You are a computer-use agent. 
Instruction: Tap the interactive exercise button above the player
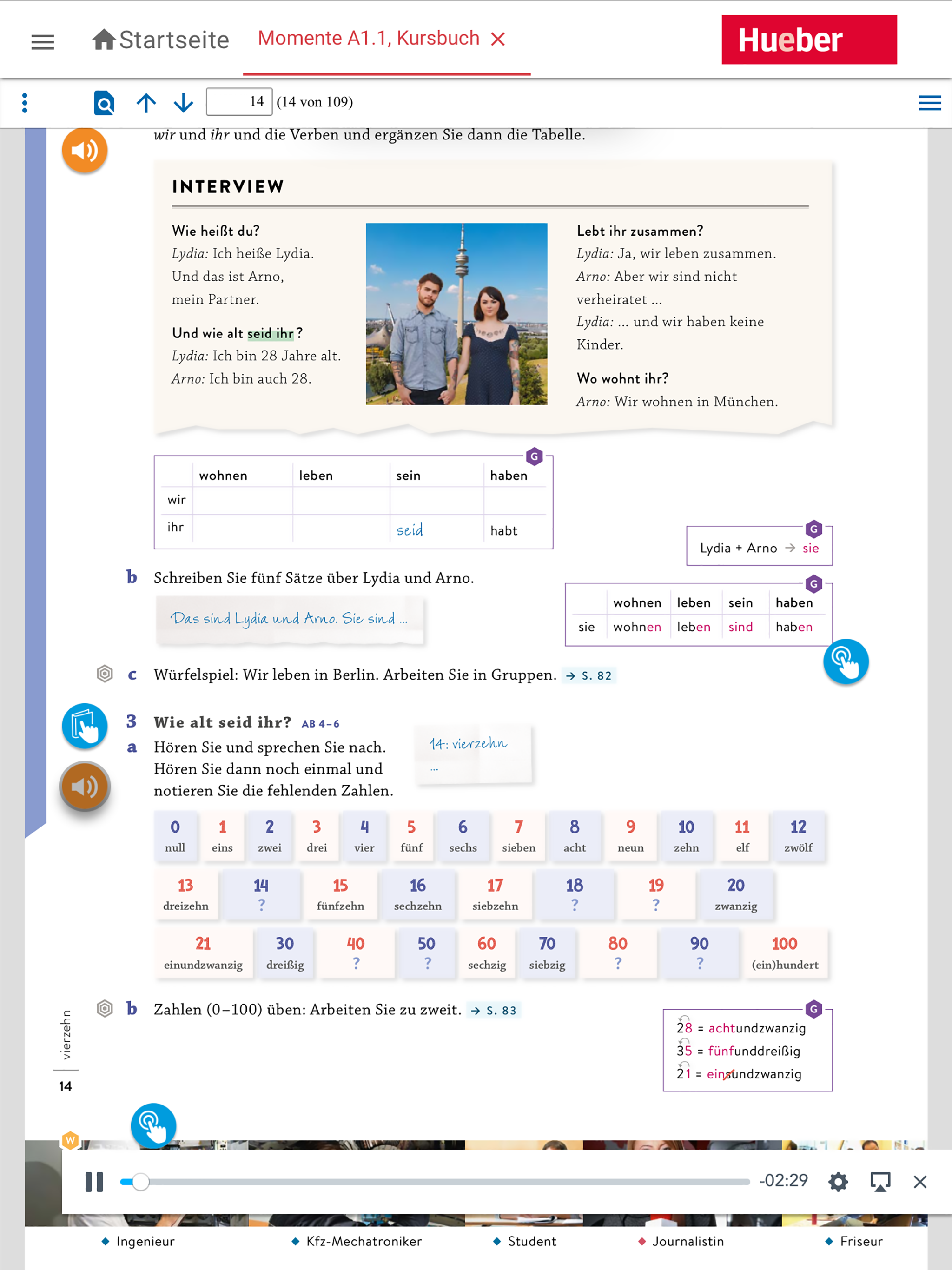(x=153, y=1125)
